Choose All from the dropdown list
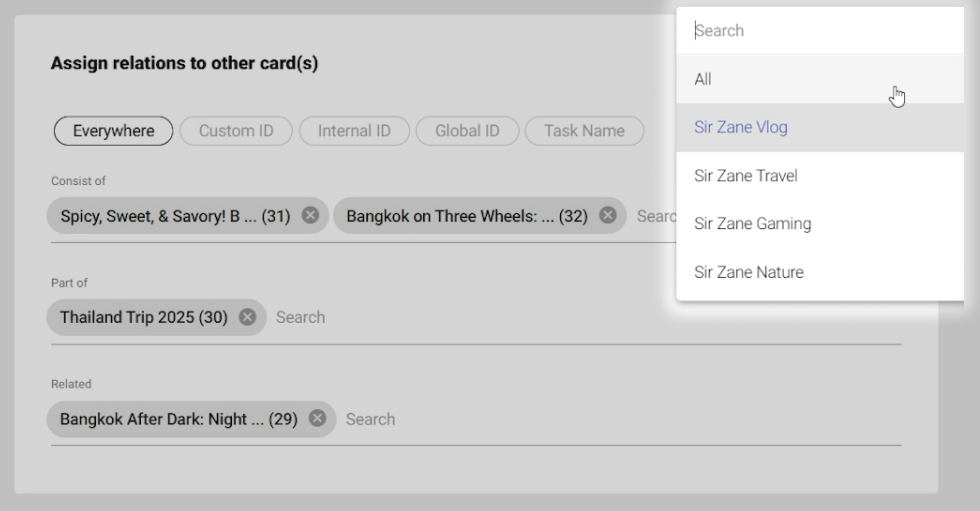The image size is (980, 511). point(703,79)
